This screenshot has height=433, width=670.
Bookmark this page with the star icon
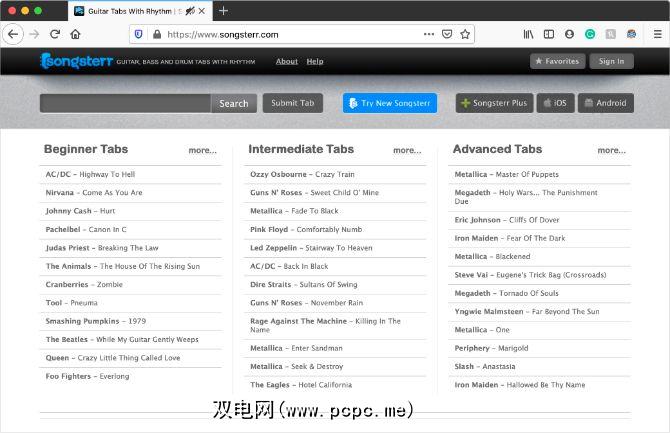tap(465, 34)
